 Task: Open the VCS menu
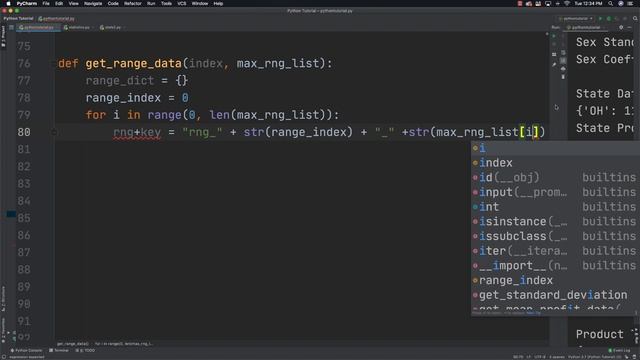pyautogui.click(x=182, y=3)
